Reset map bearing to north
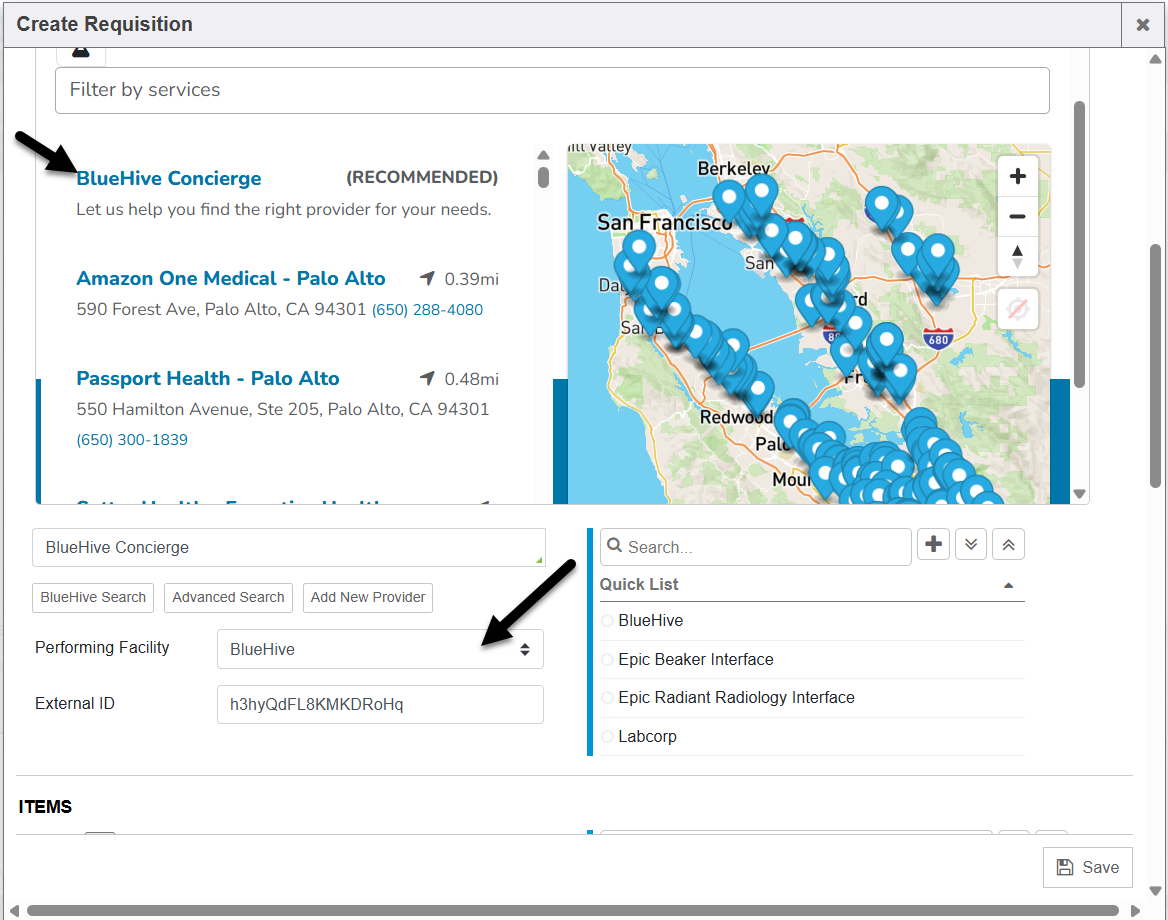 pyautogui.click(x=1018, y=257)
